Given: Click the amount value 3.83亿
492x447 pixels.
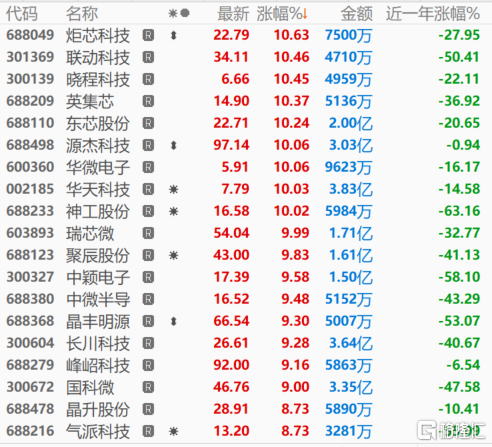Looking at the screenshot, I should click(x=351, y=189).
